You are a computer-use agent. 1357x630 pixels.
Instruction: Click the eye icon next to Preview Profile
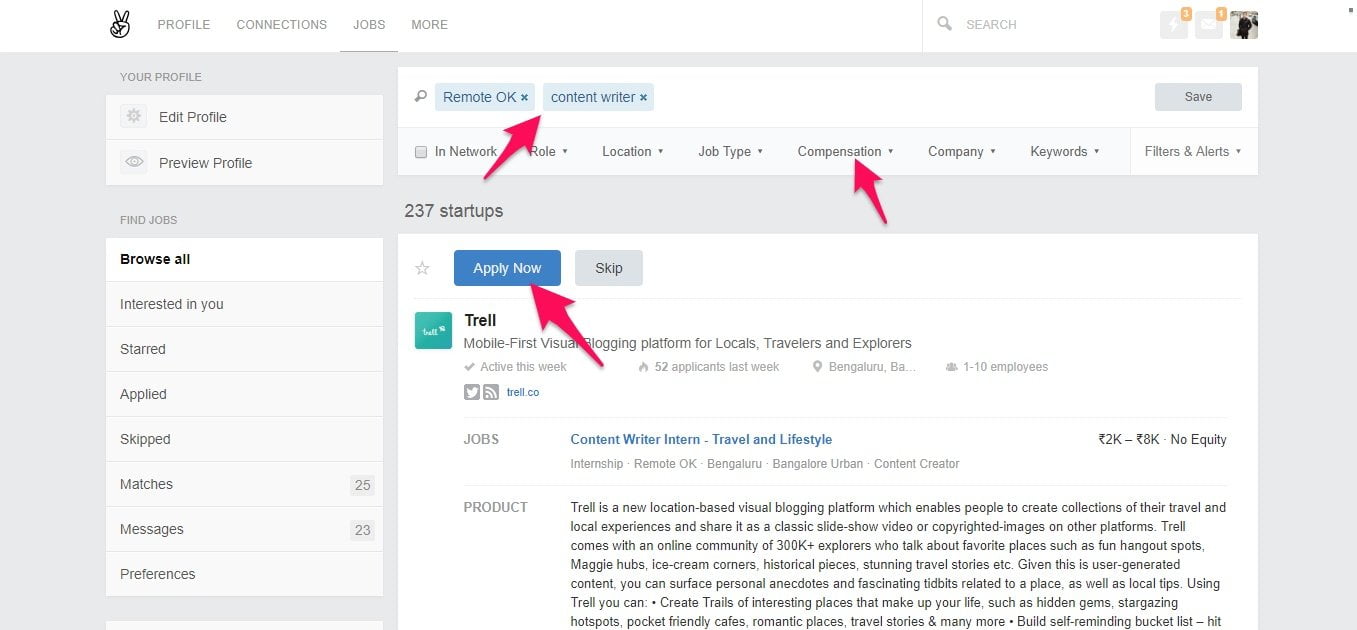pos(133,162)
